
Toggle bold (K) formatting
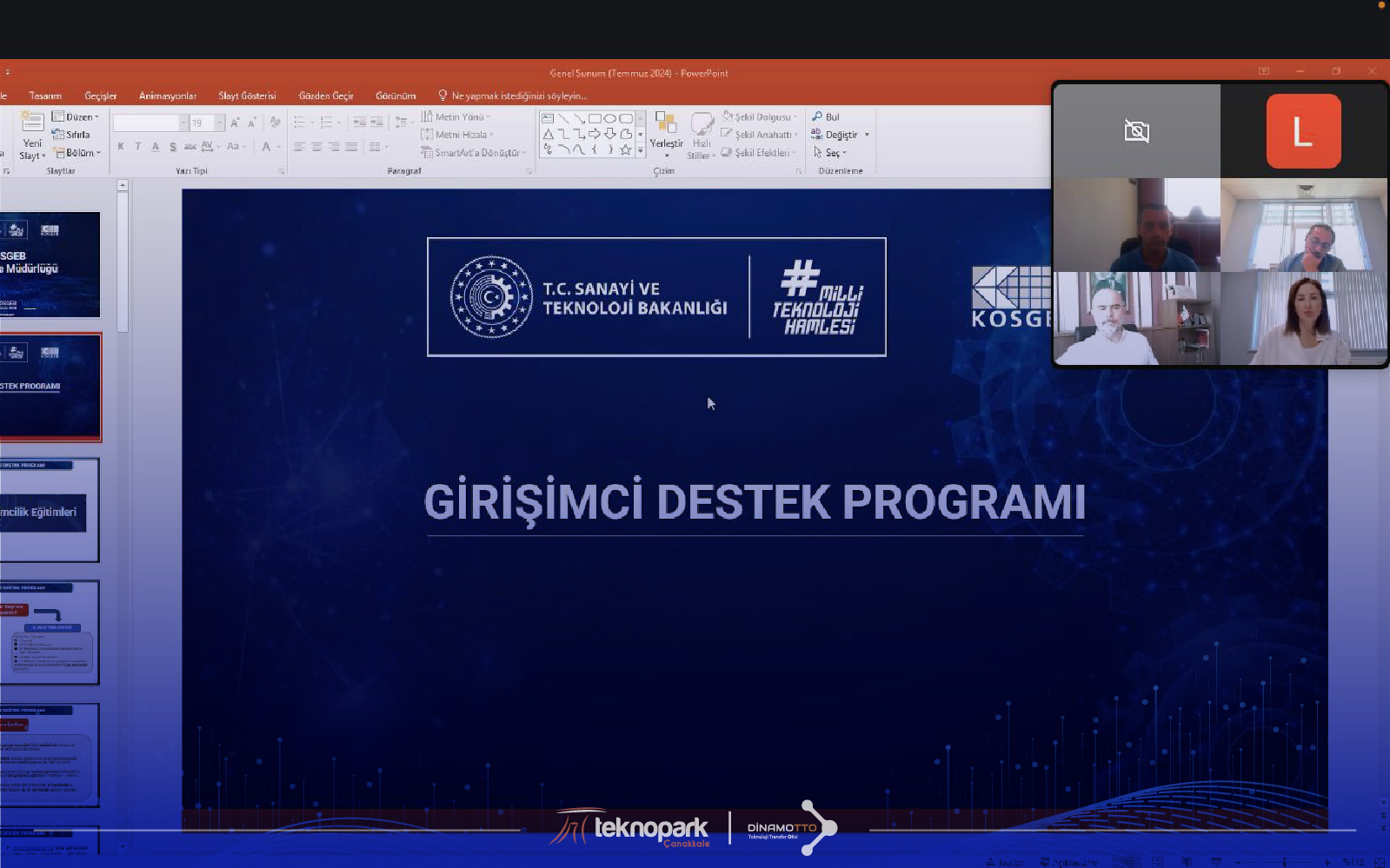coord(121,147)
